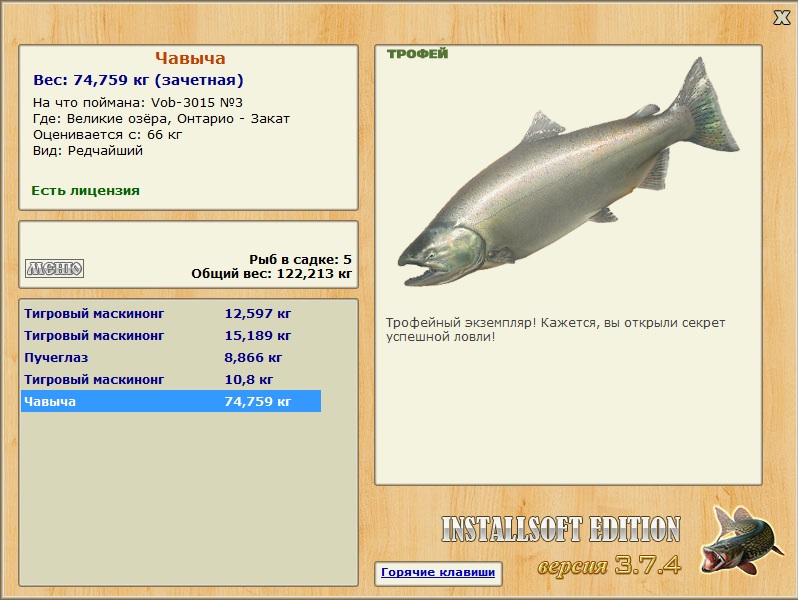Viewport: 798px width, 600px height.
Task: Open the Меню button
Action: (x=54, y=268)
